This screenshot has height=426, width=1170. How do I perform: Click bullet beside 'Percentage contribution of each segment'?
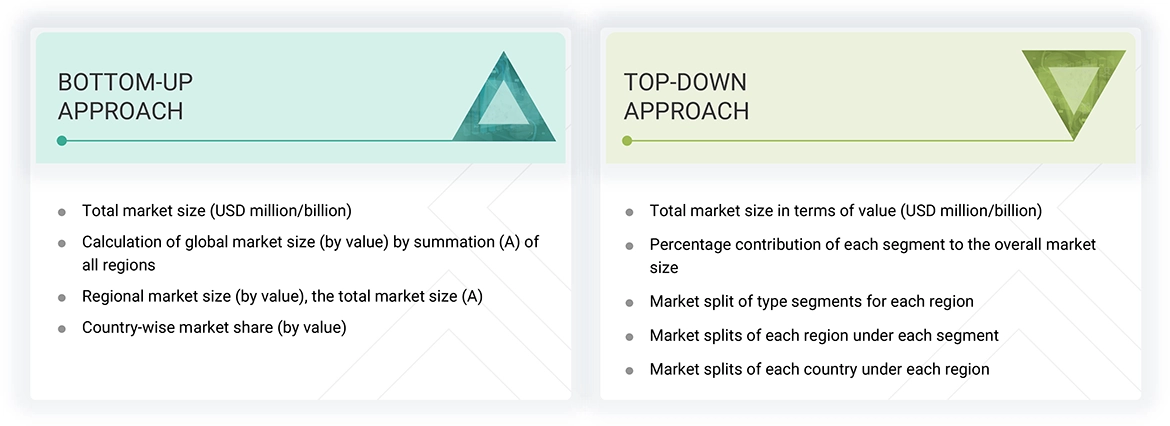pyautogui.click(x=629, y=245)
